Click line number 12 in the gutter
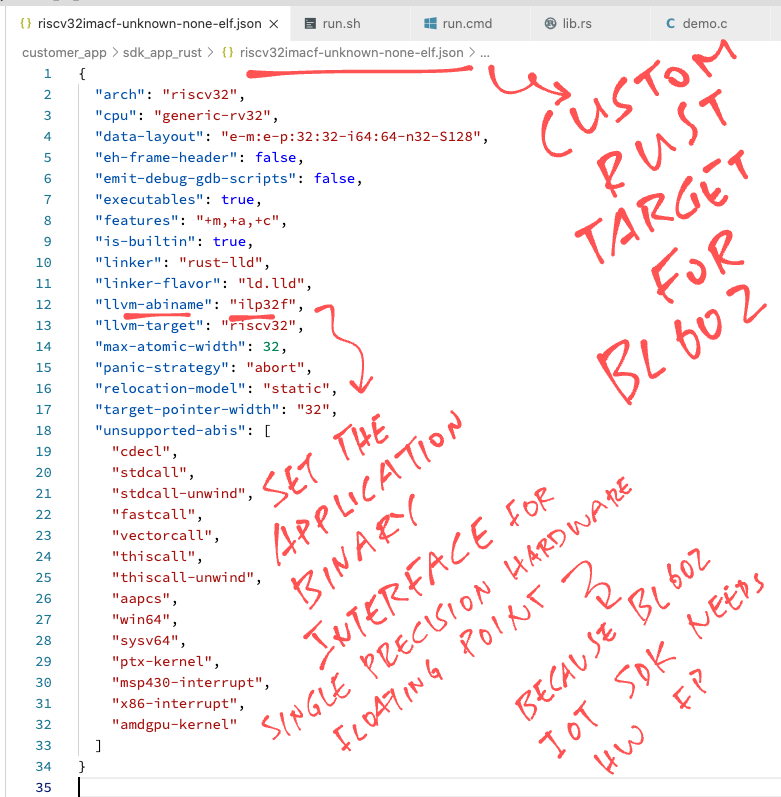The width and height of the screenshot is (781, 797). [42, 304]
